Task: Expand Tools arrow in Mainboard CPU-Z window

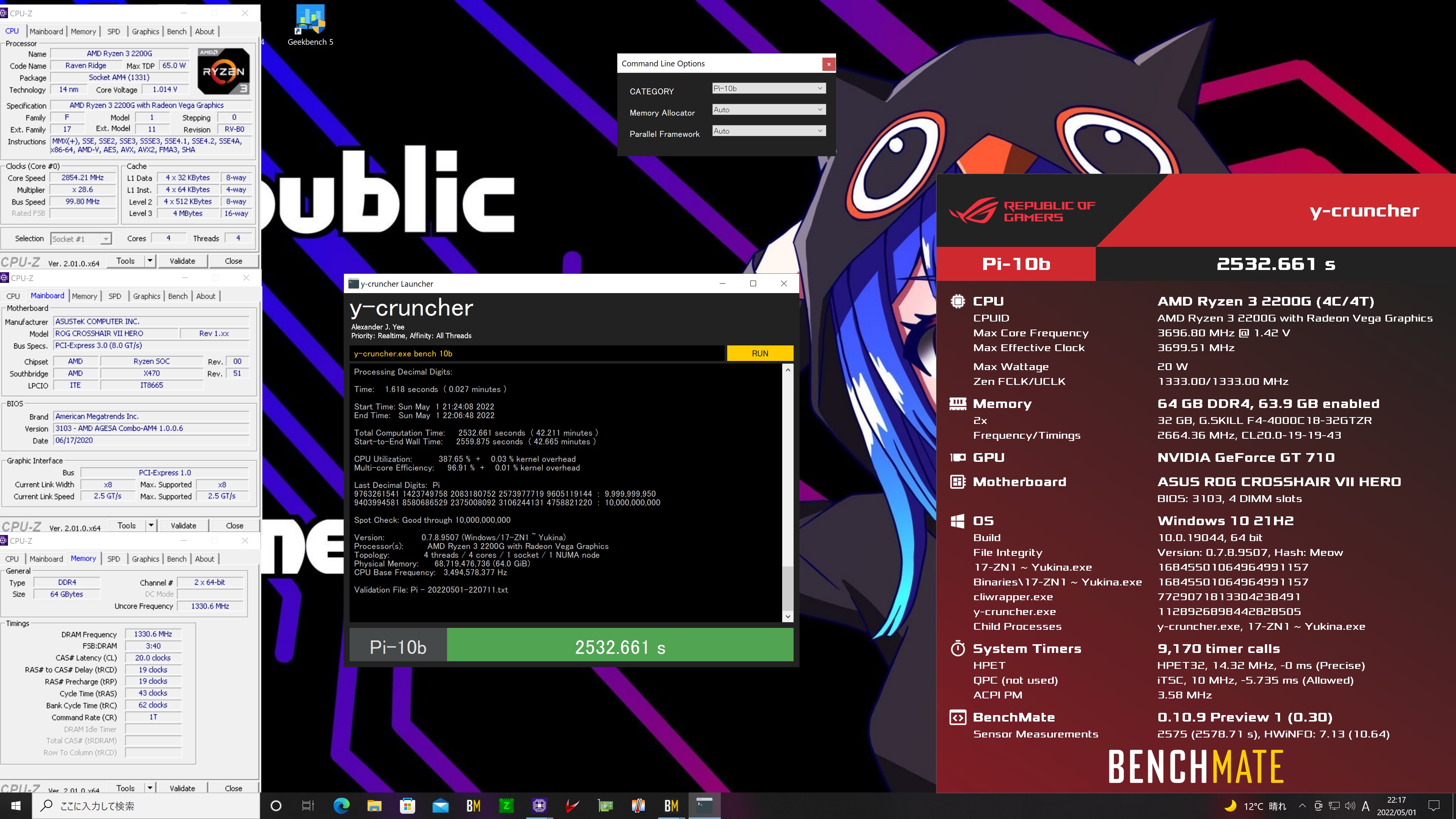Action: pyautogui.click(x=151, y=526)
